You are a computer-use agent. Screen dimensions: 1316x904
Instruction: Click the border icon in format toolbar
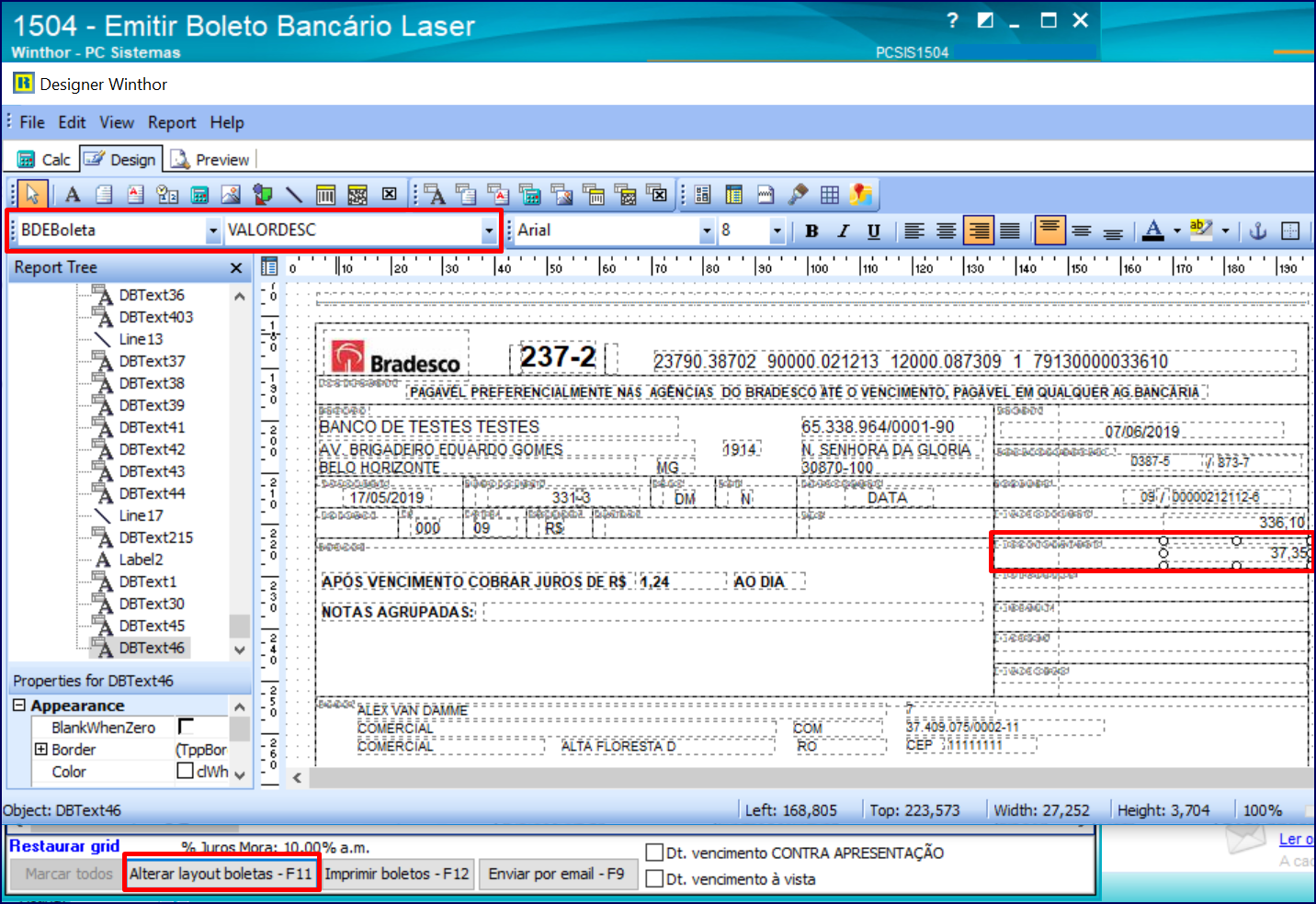pyautogui.click(x=1290, y=231)
